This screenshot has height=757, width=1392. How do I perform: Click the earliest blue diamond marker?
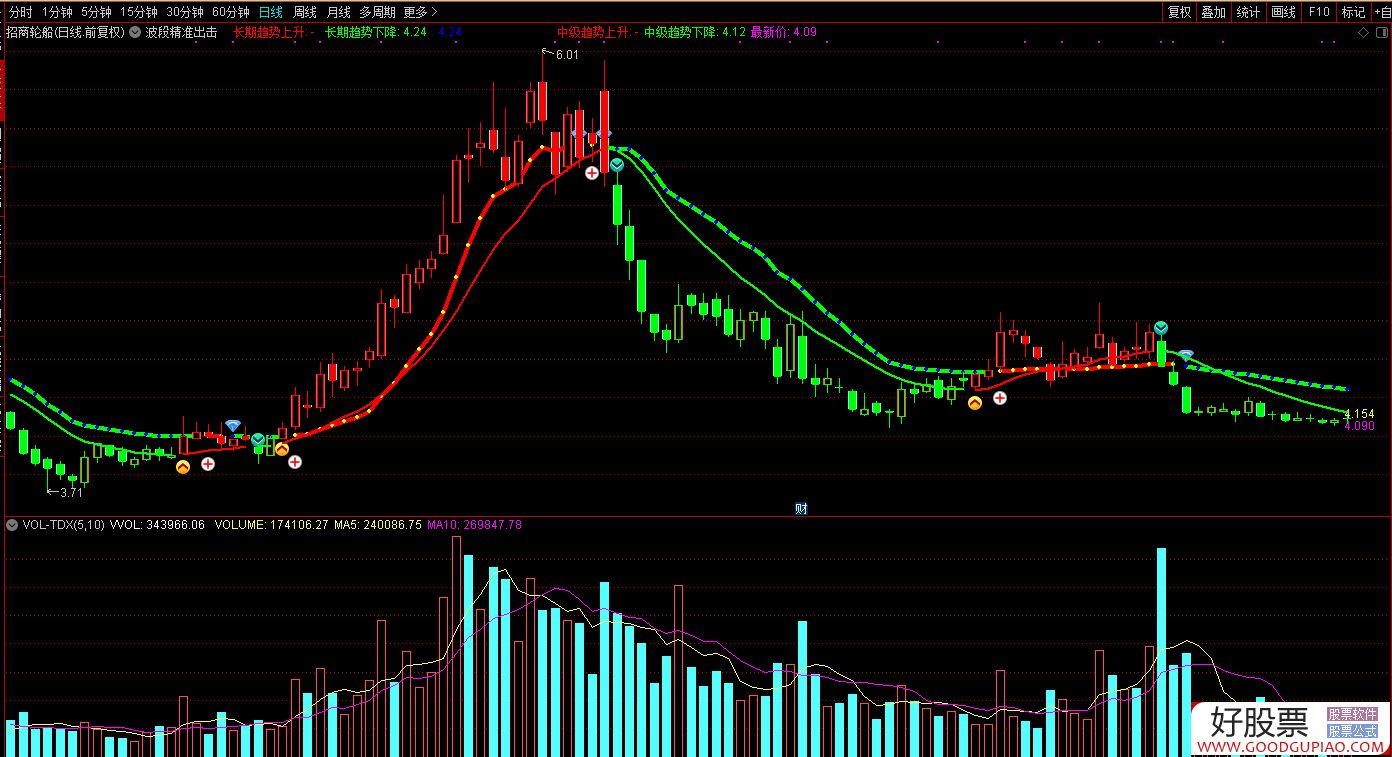click(233, 426)
